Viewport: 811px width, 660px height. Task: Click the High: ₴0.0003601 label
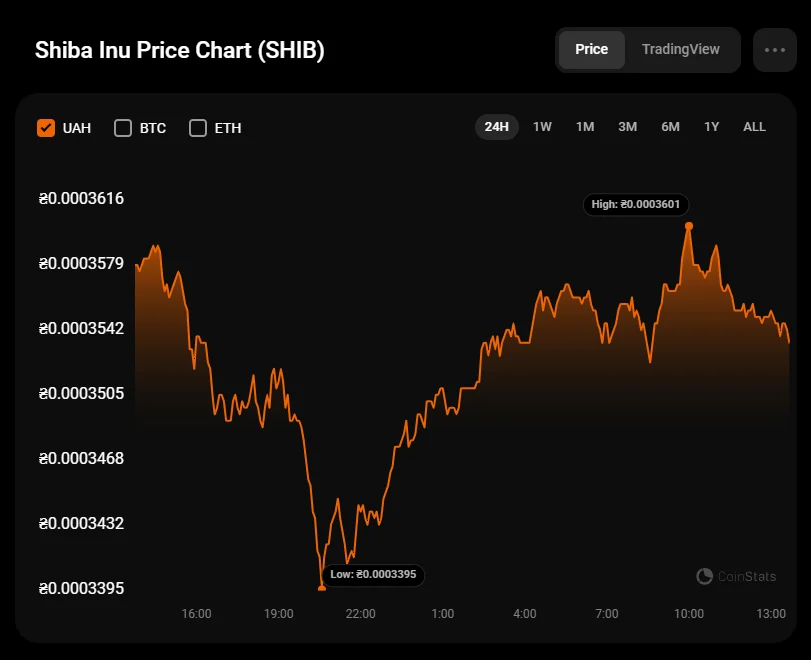tap(635, 204)
